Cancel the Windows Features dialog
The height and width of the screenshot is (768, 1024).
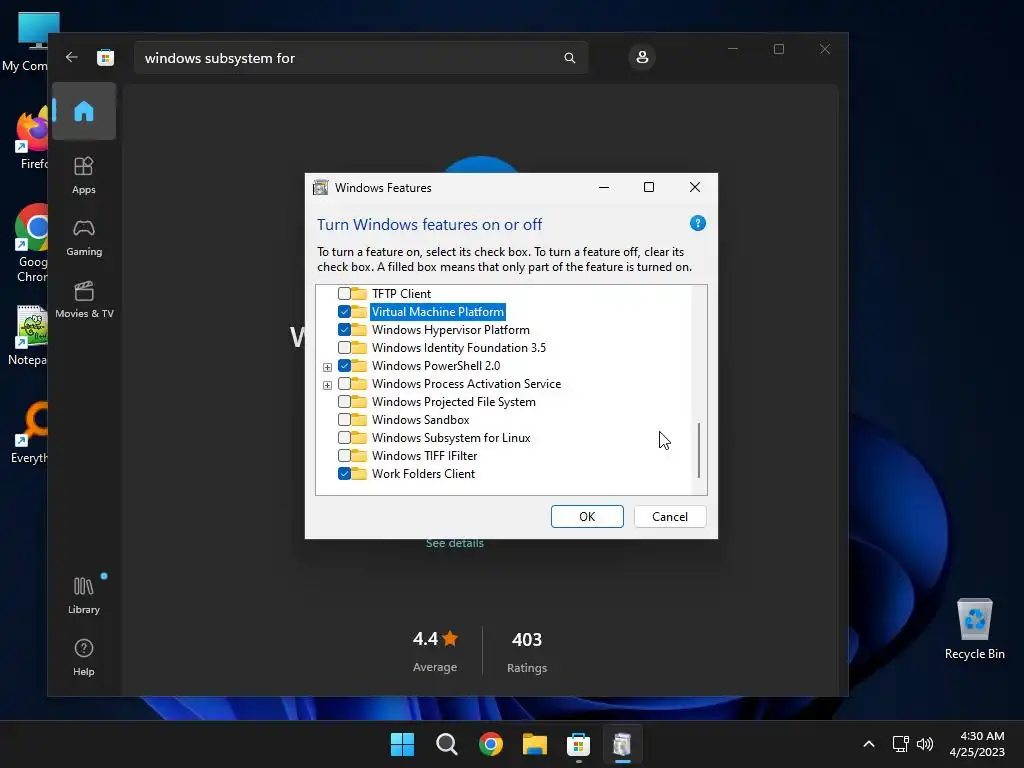(670, 517)
